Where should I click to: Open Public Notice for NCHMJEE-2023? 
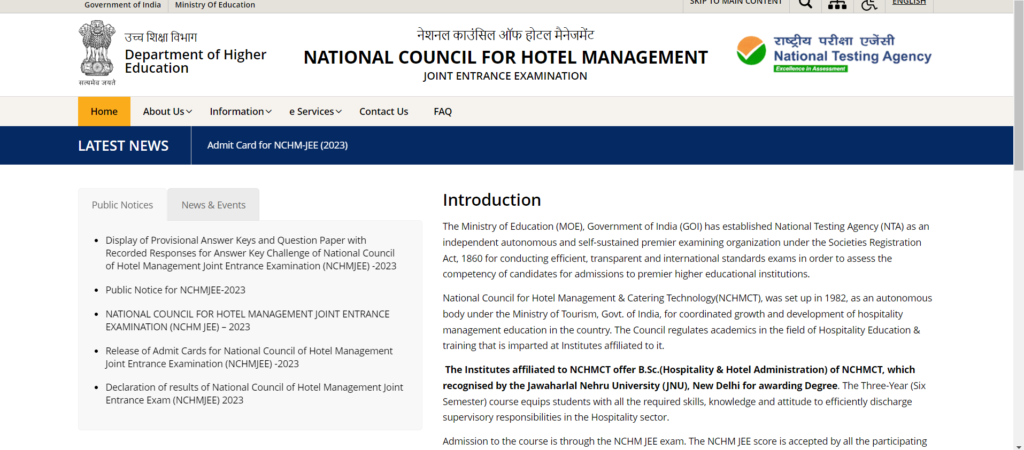tap(176, 290)
